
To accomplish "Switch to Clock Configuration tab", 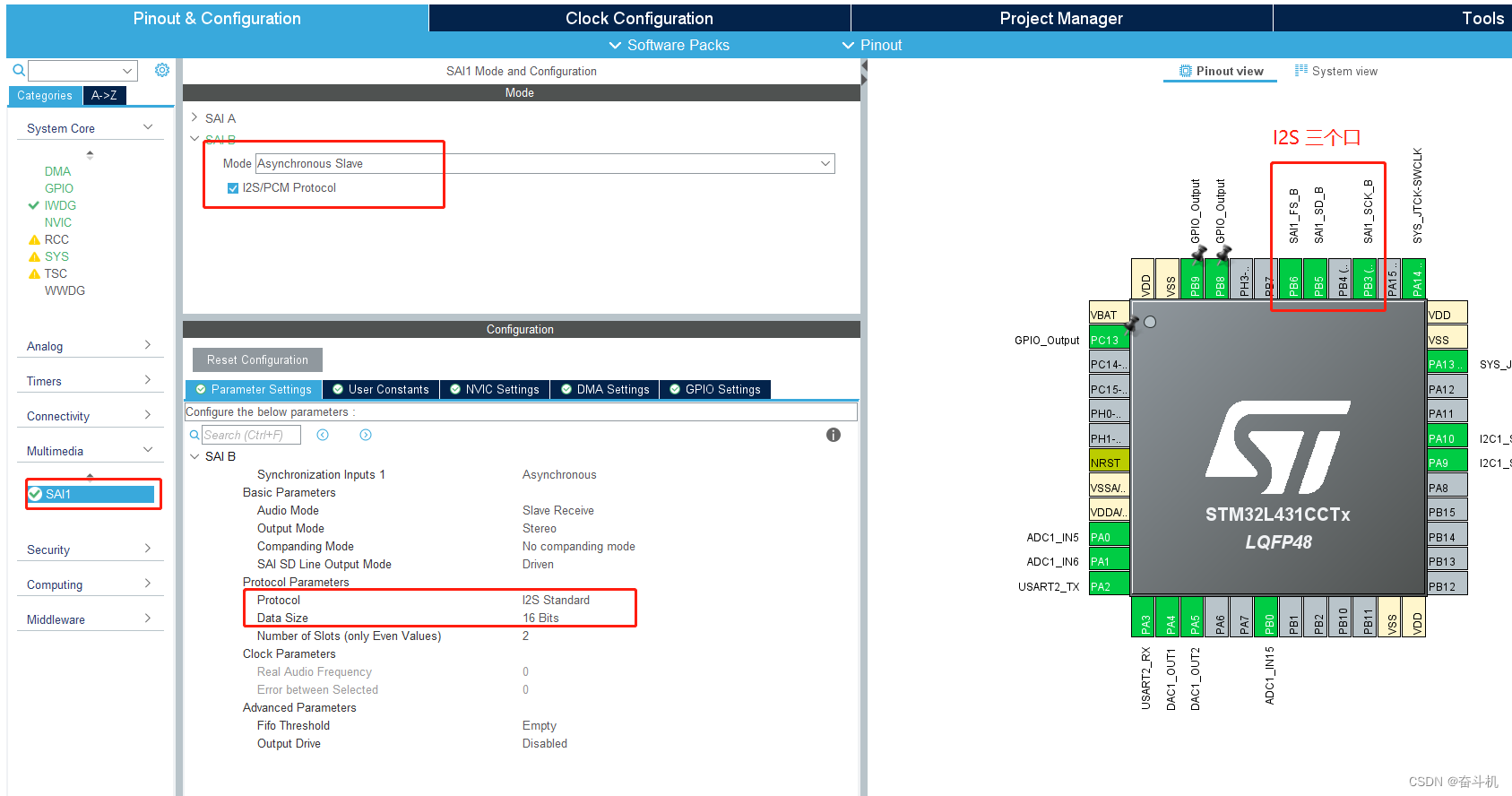I will (x=639, y=18).
